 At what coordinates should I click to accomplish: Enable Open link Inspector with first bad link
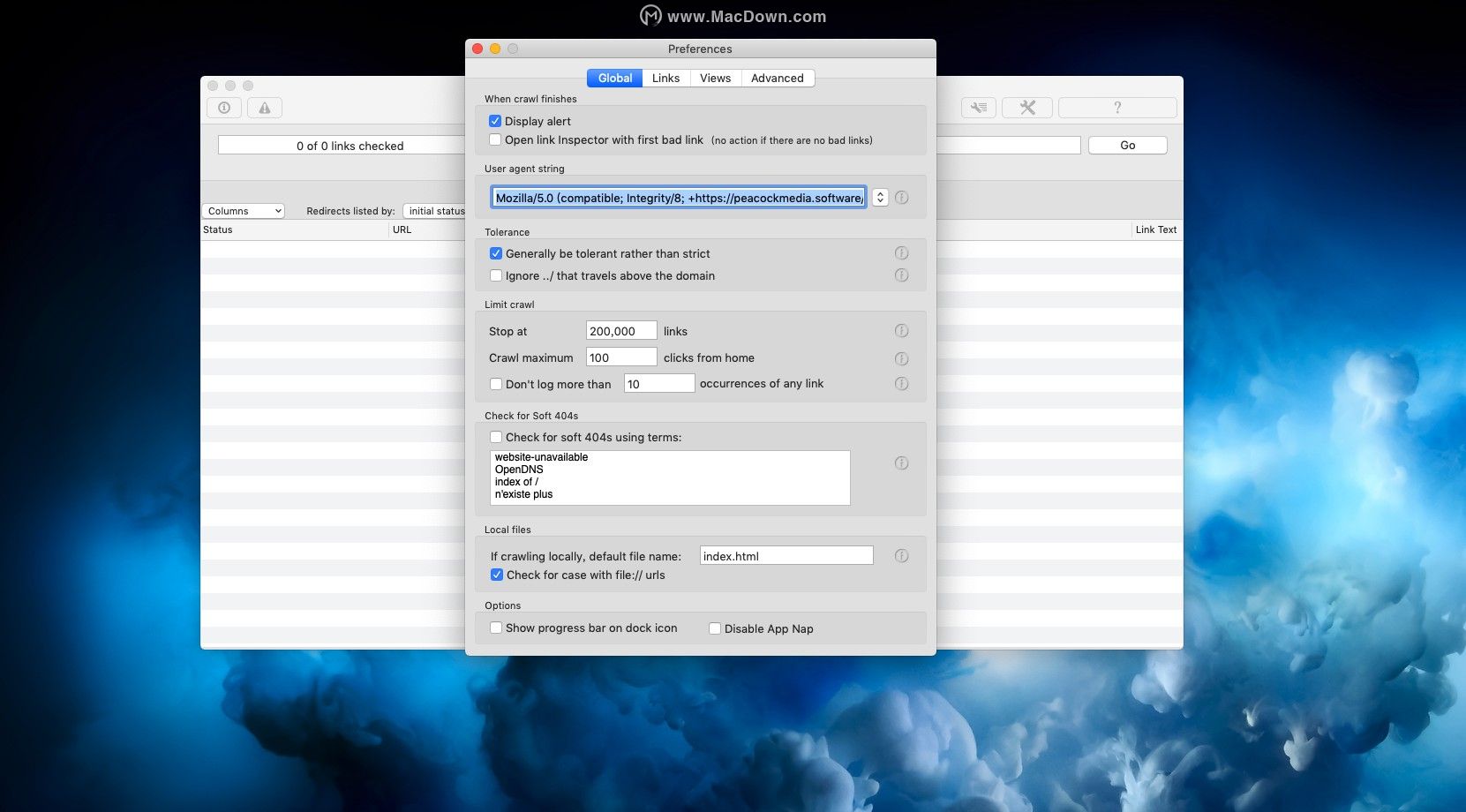pos(495,139)
